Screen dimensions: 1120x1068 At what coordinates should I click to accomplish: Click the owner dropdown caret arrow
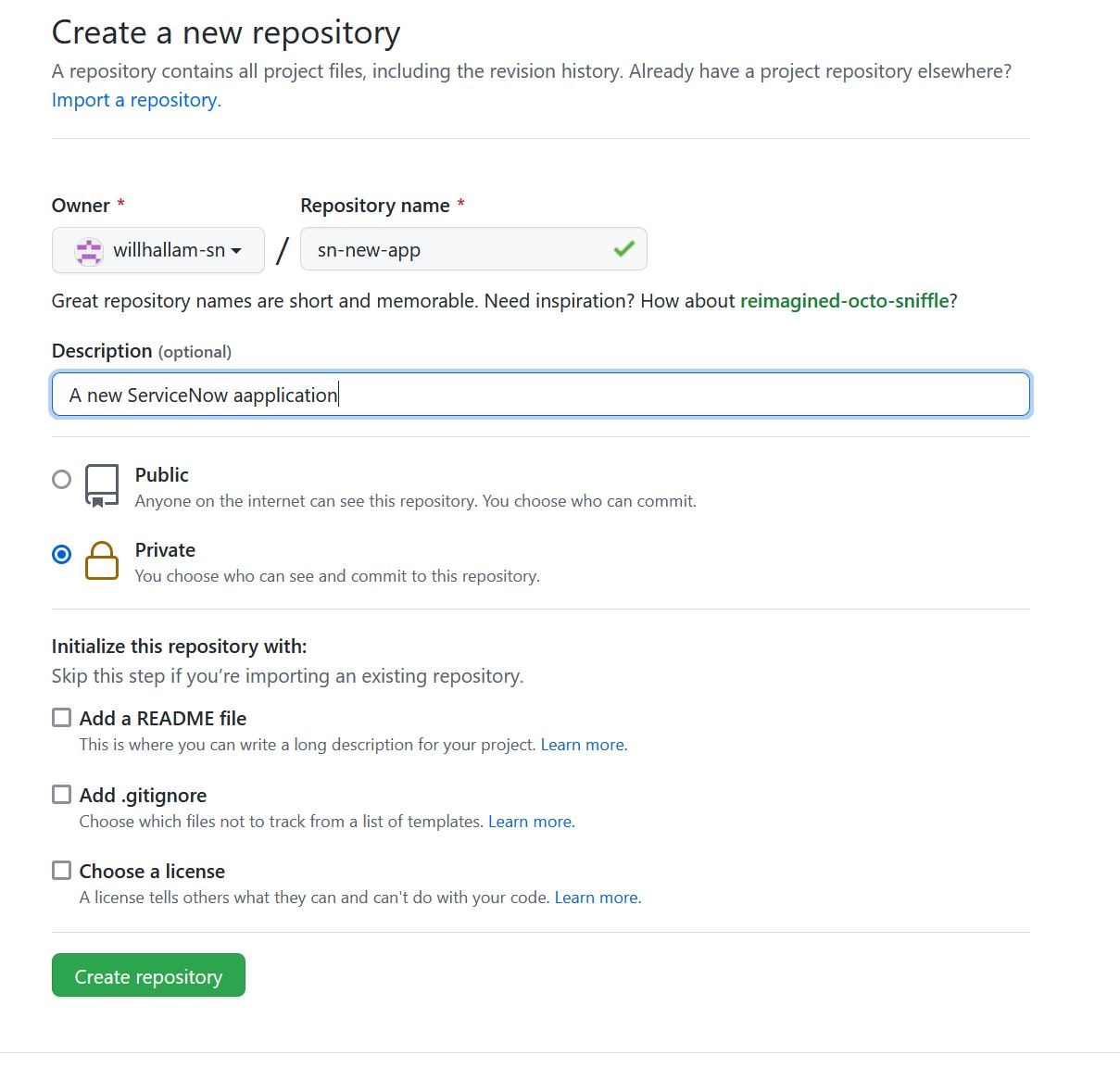(237, 251)
